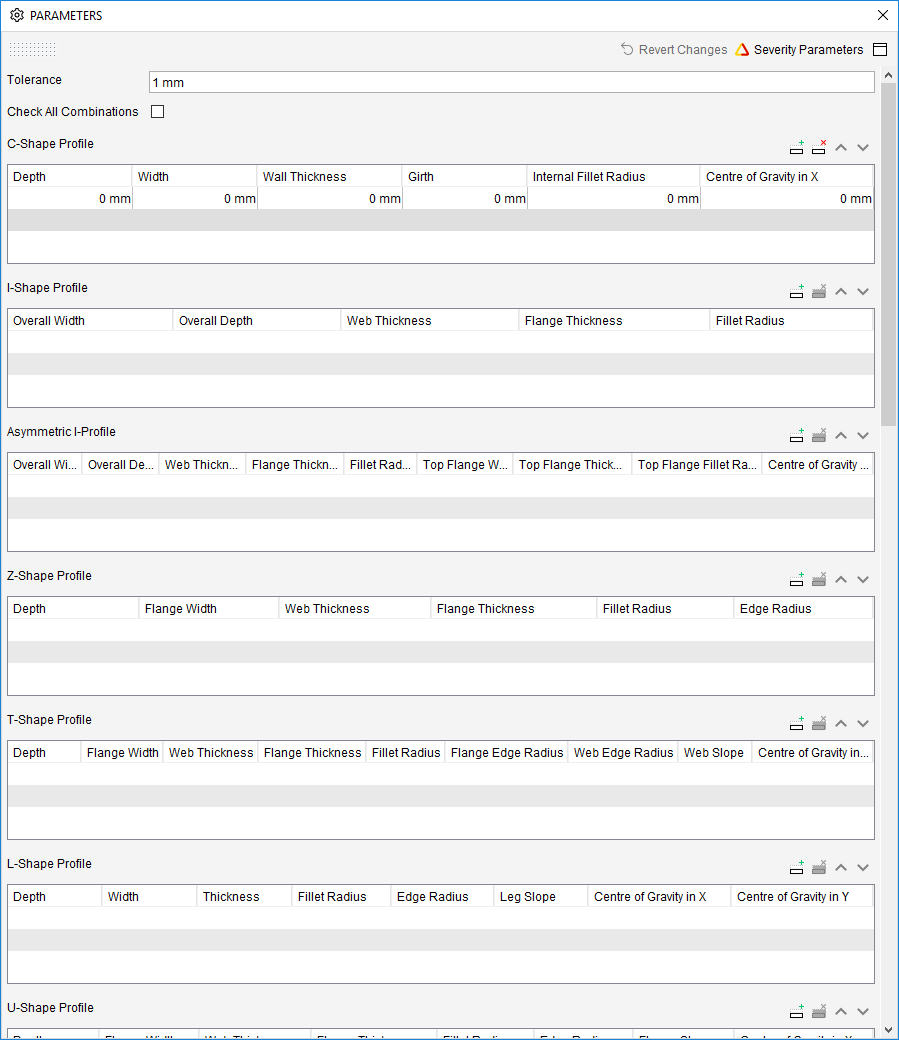Image resolution: width=899 pixels, height=1040 pixels.
Task: Move Z-Shape Profile row up
Action: tap(841, 579)
